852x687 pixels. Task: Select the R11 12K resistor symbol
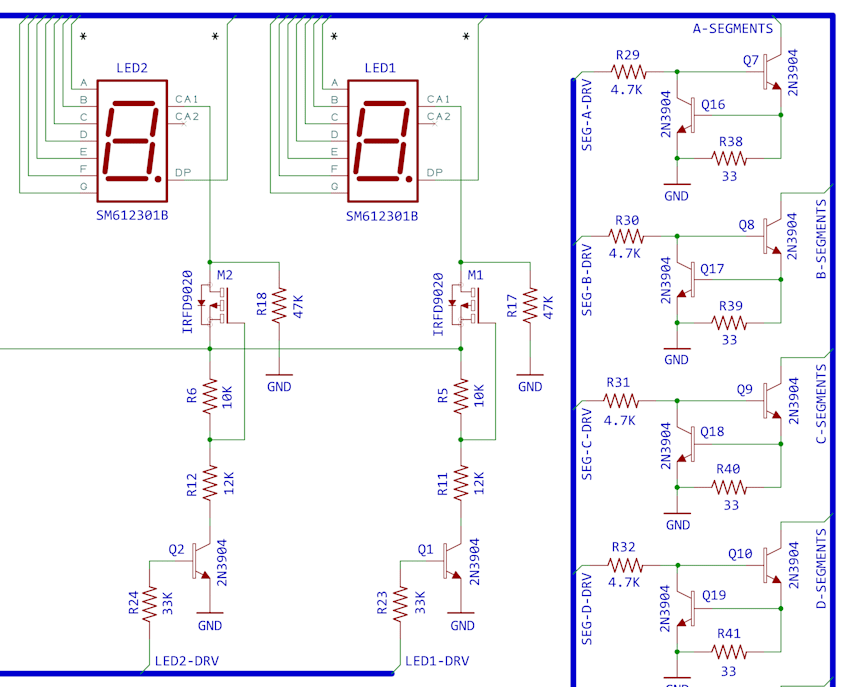click(461, 483)
